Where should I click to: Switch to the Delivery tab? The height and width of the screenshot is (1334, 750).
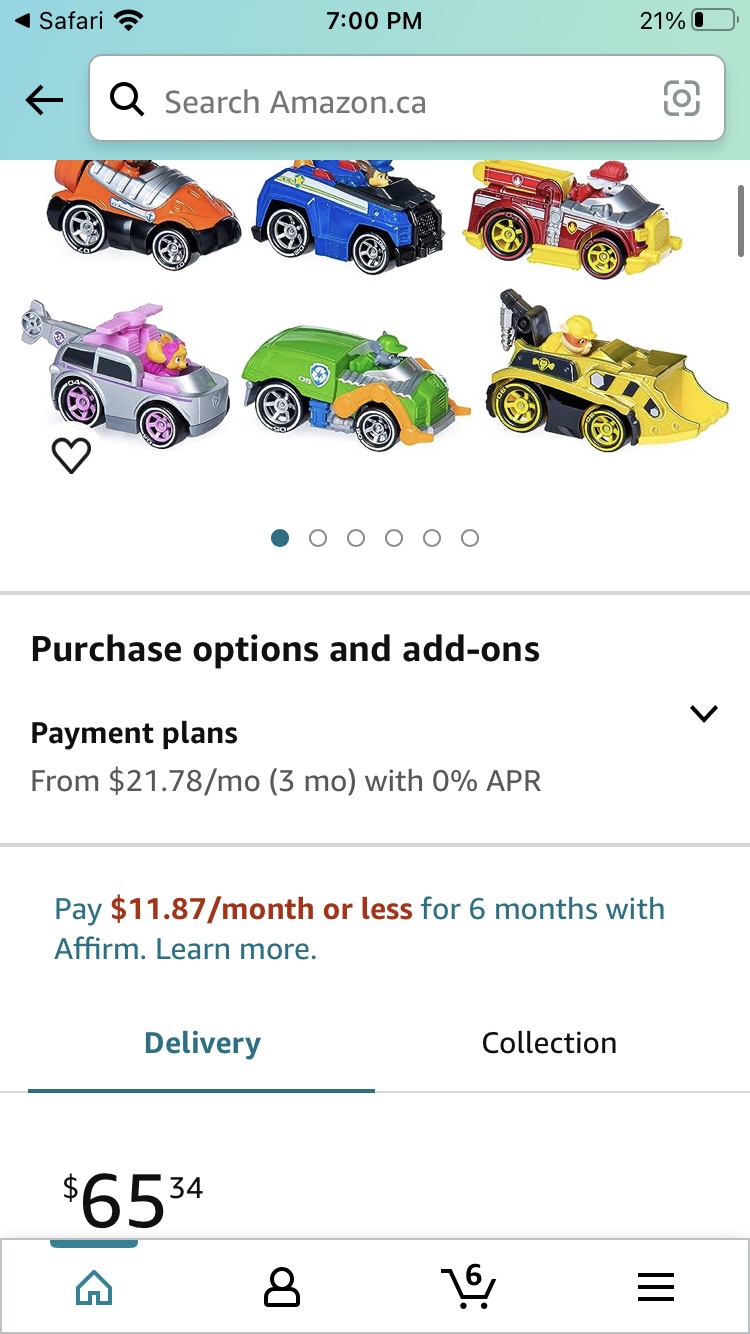tap(202, 1043)
